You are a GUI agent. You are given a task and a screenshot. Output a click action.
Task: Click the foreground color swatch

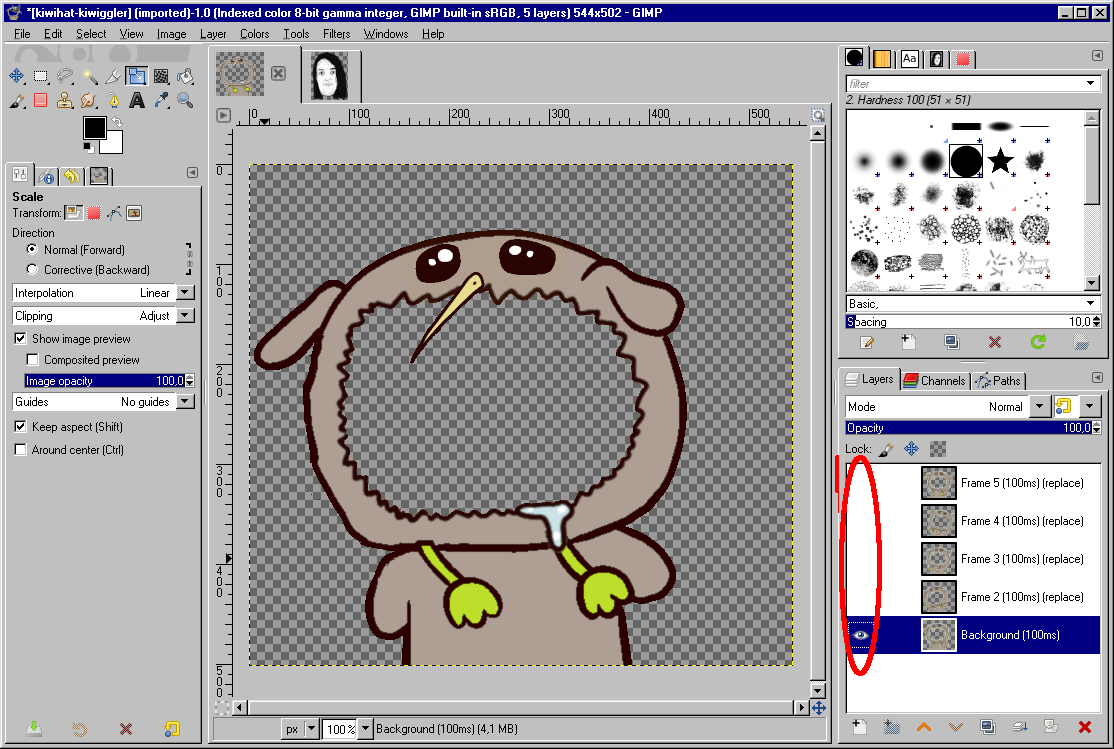pyautogui.click(x=94, y=128)
